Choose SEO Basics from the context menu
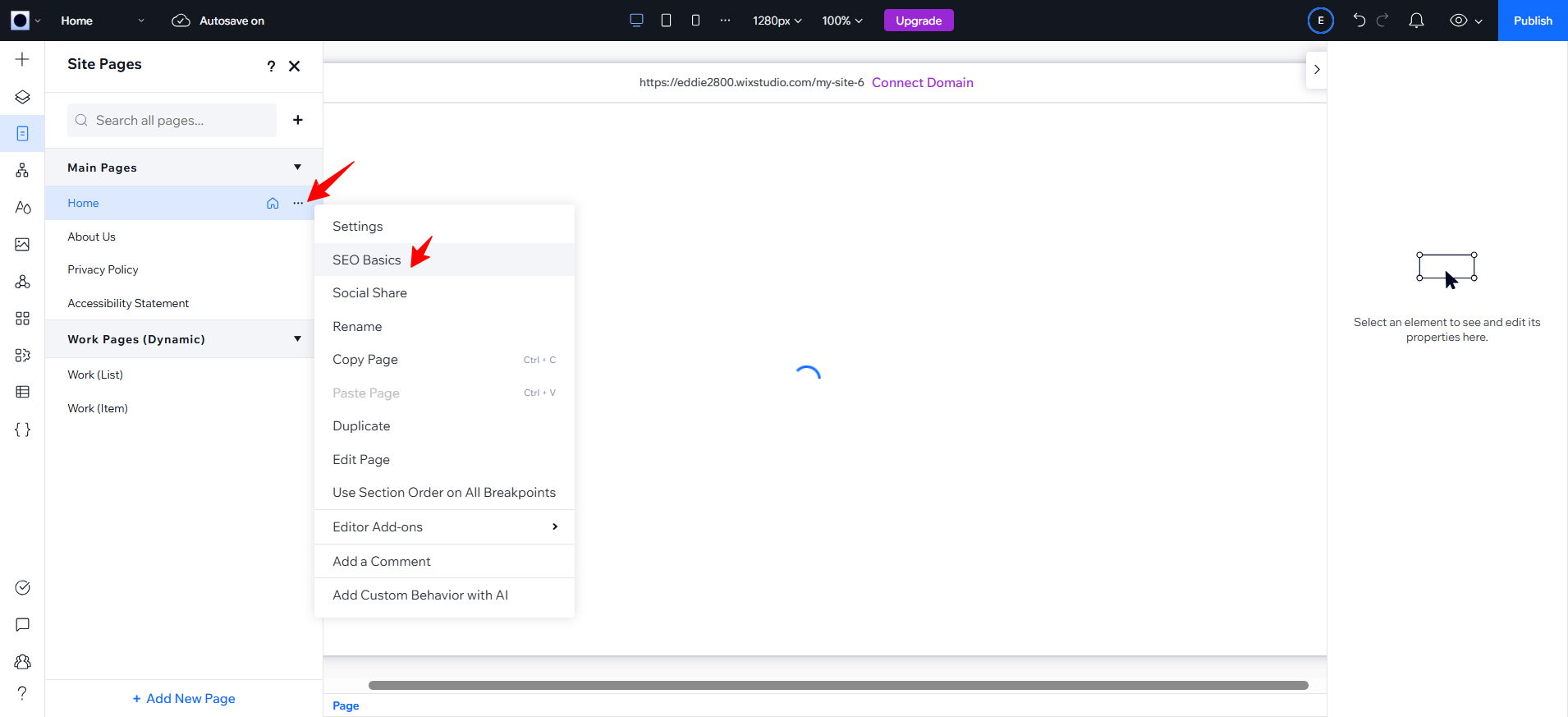 pyautogui.click(x=444, y=260)
